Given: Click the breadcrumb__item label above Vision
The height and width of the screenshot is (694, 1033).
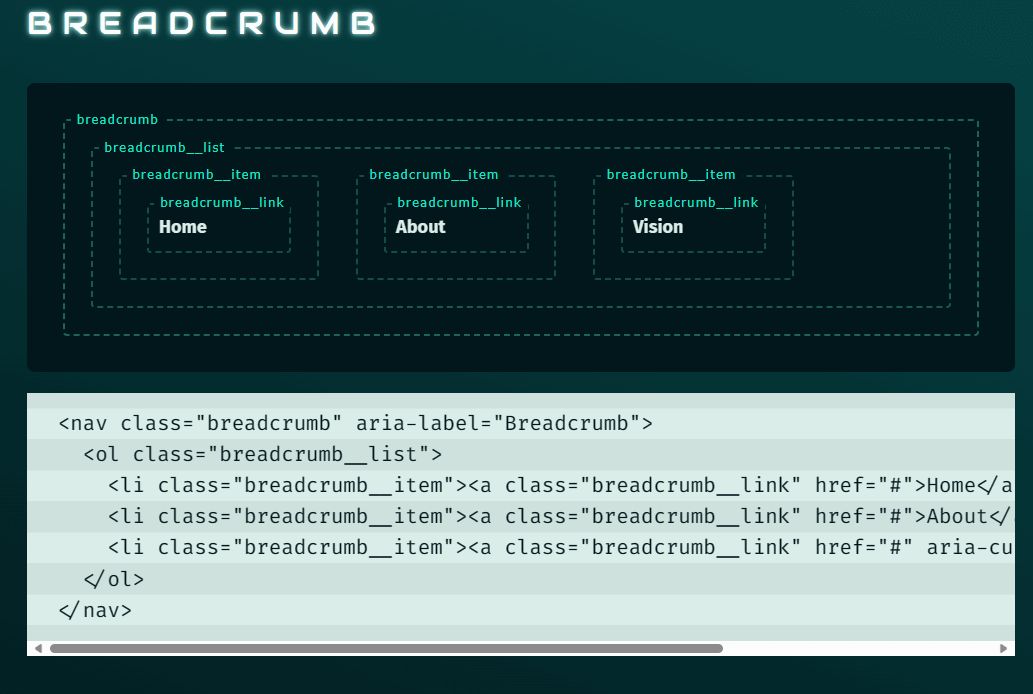Looking at the screenshot, I should point(670,175).
